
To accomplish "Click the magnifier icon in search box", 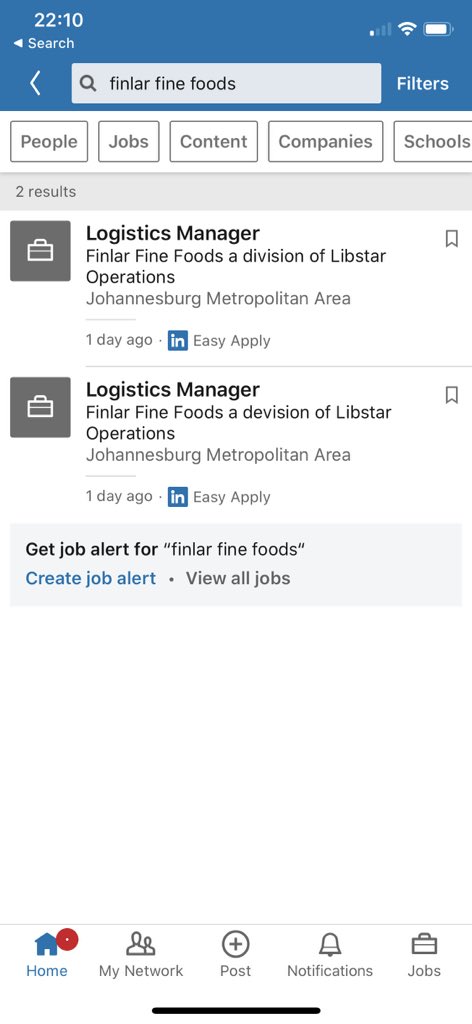I will (x=87, y=84).
